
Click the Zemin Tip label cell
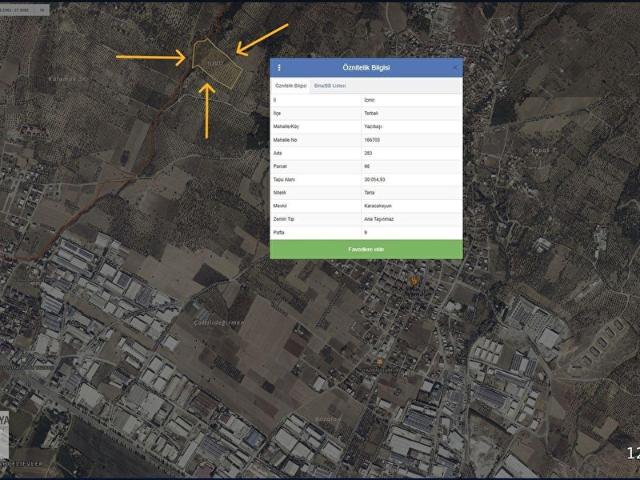pyautogui.click(x=316, y=219)
